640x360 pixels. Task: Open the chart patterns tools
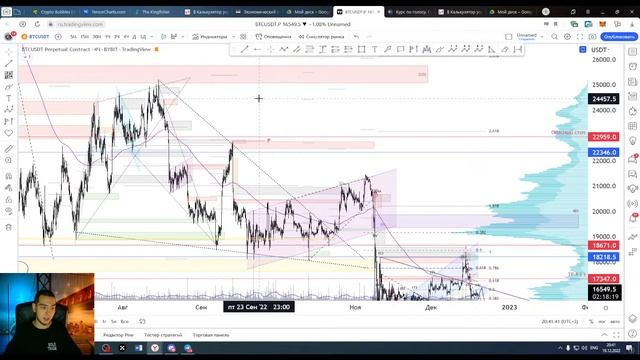click(9, 109)
